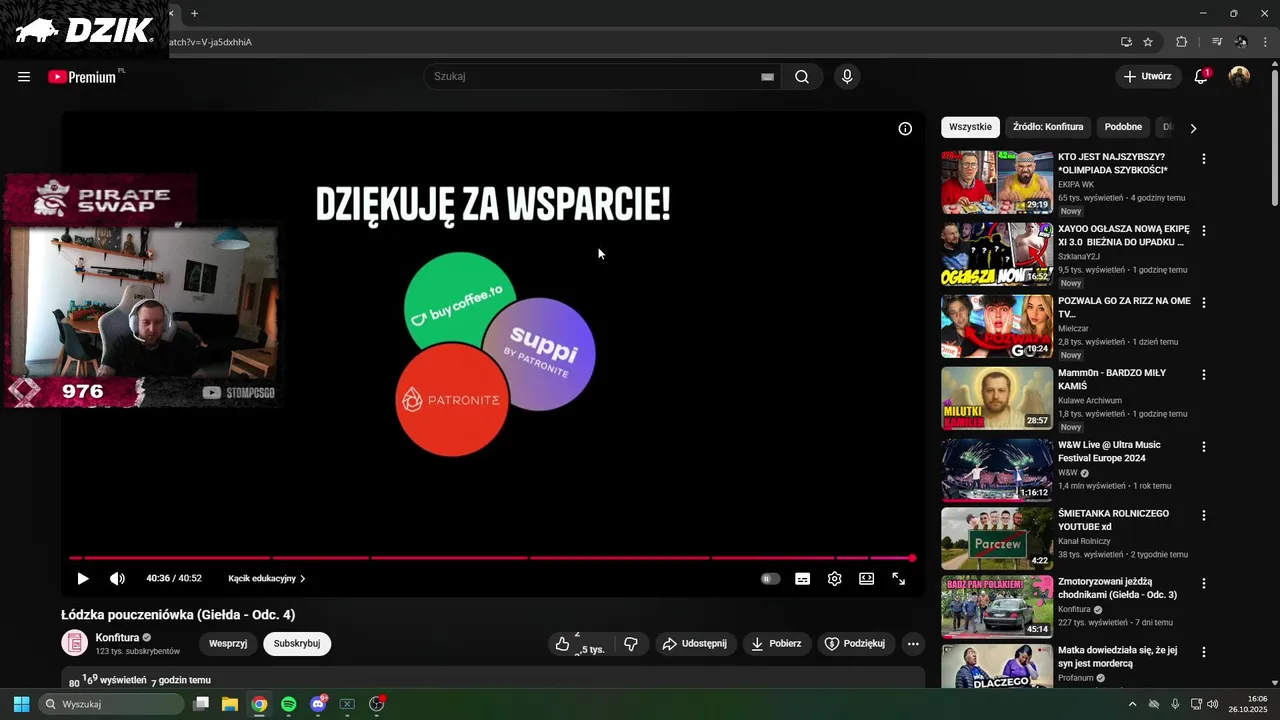Go to YouTube Premium home logo
This screenshot has height=720, width=1280.
click(83, 77)
